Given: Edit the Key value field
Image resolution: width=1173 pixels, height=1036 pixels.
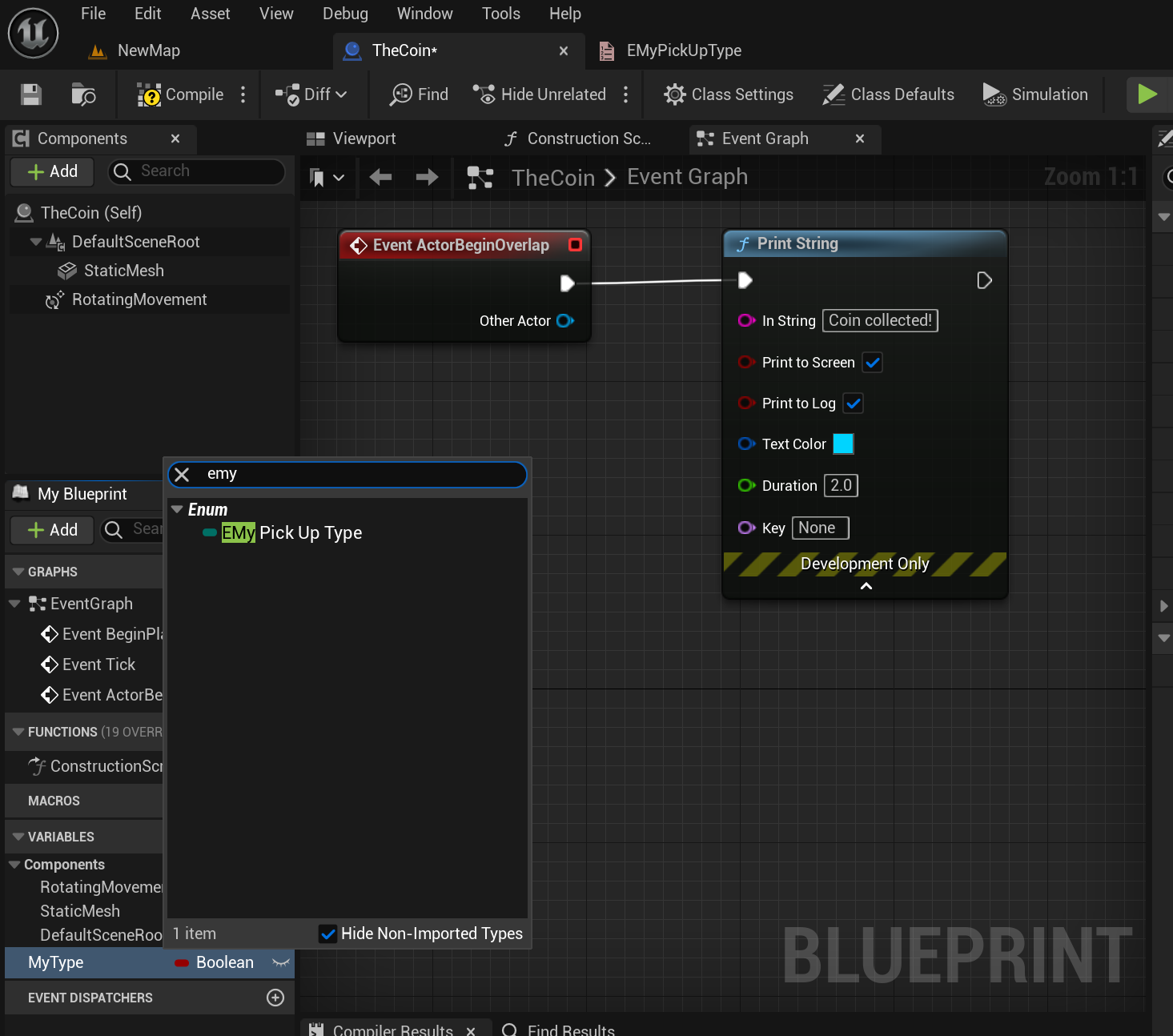Looking at the screenshot, I should tap(820, 528).
